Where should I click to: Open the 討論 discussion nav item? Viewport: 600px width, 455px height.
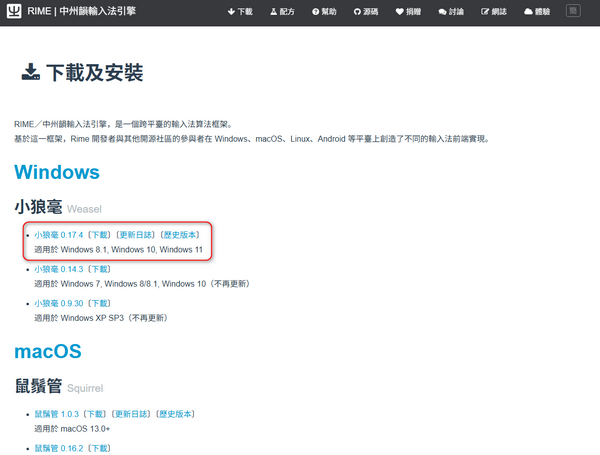(x=451, y=12)
